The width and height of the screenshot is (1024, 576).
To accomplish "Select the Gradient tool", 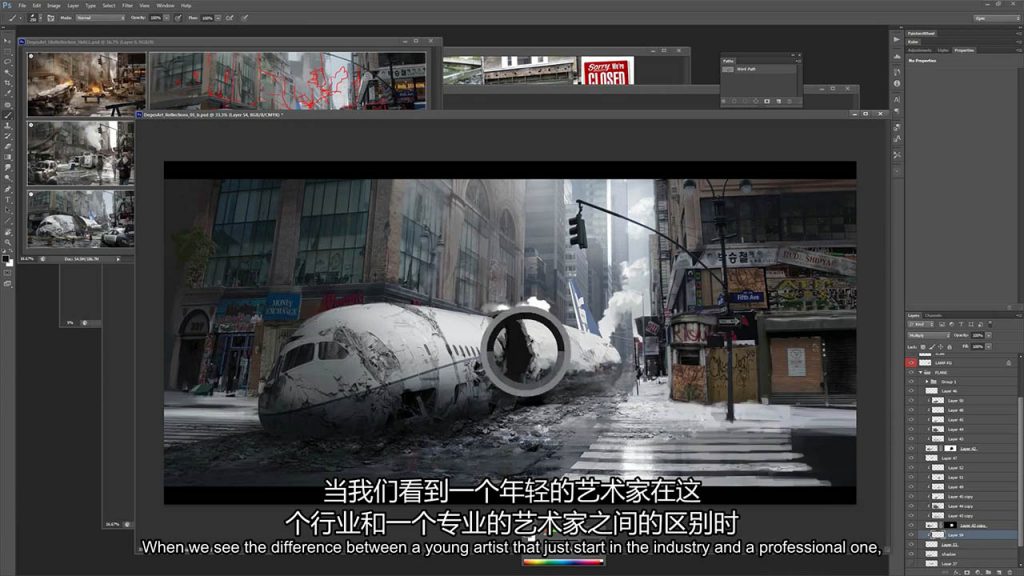I will point(8,157).
